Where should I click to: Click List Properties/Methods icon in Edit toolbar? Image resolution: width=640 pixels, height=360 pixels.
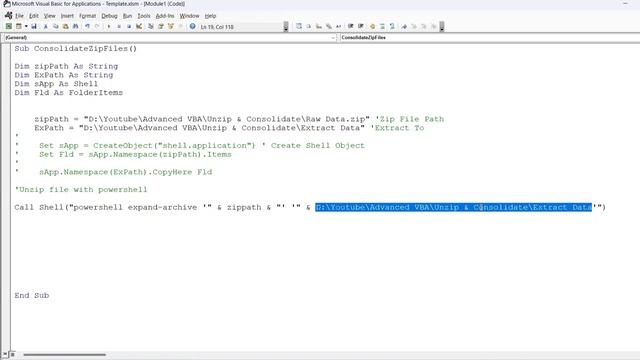(x=299, y=27)
